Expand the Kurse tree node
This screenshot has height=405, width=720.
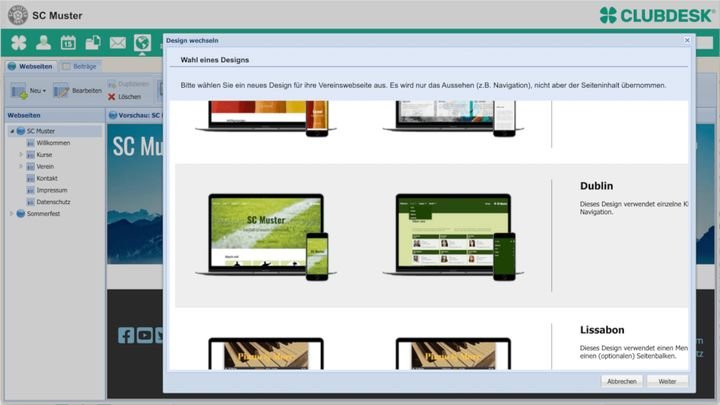(21, 155)
